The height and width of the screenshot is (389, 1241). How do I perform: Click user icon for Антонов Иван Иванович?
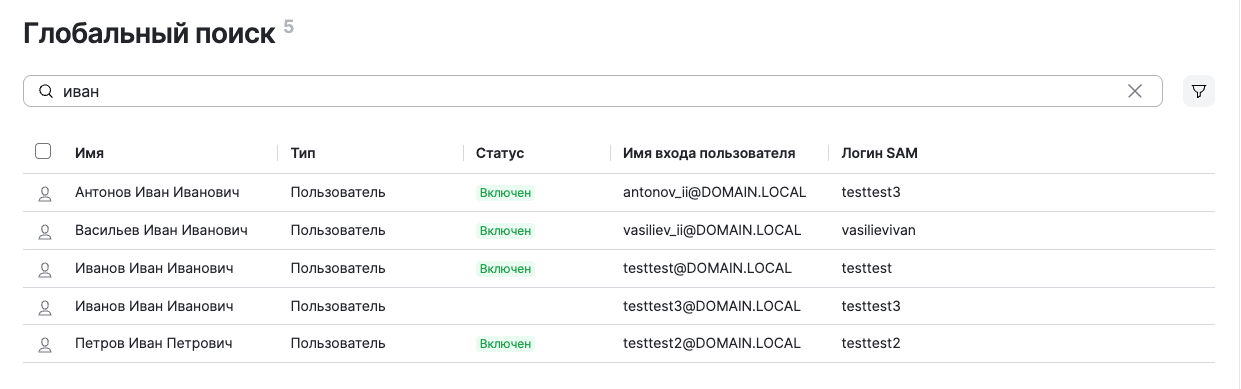44,193
